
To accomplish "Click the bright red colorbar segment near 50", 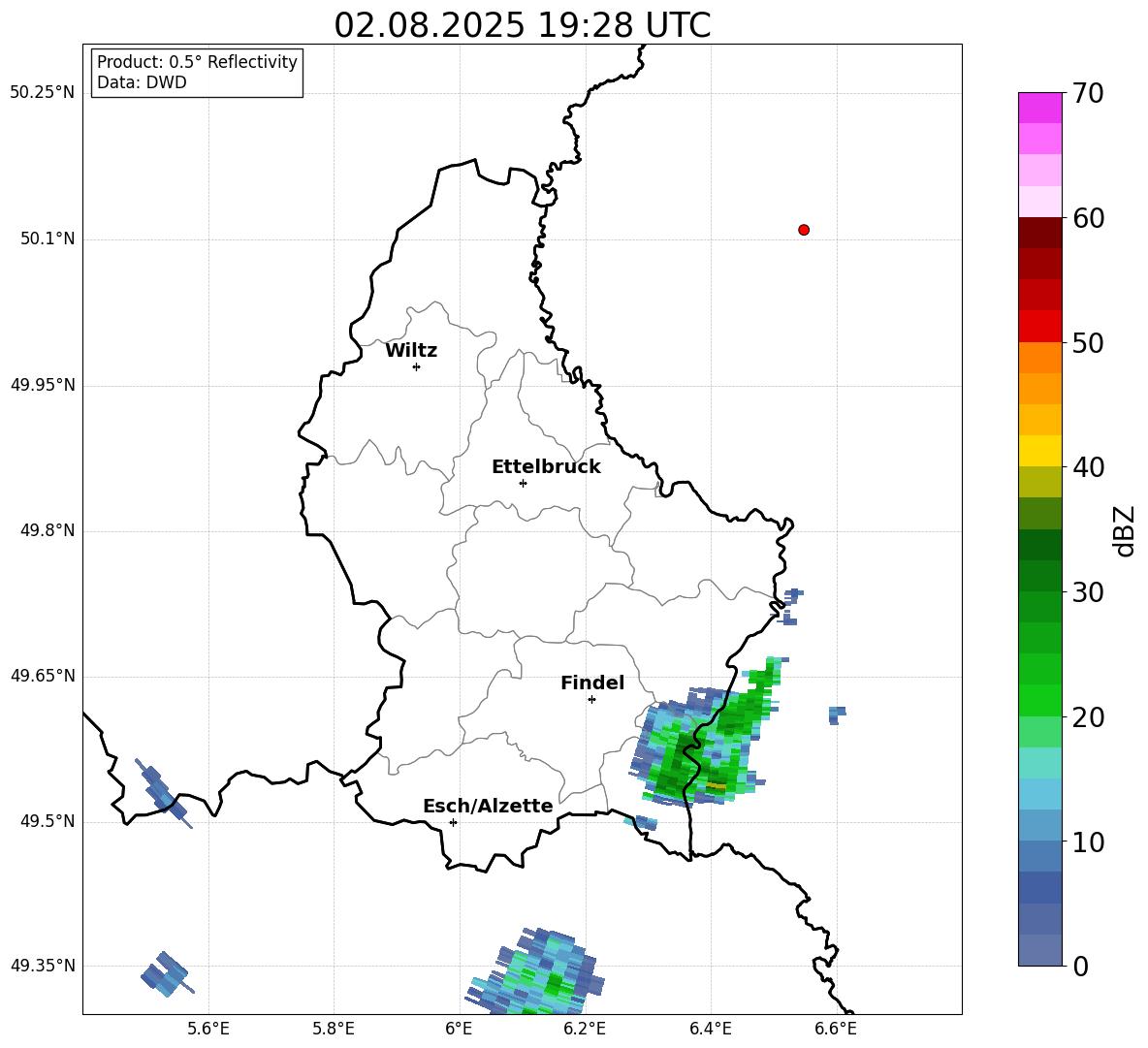I will pos(1039,326).
